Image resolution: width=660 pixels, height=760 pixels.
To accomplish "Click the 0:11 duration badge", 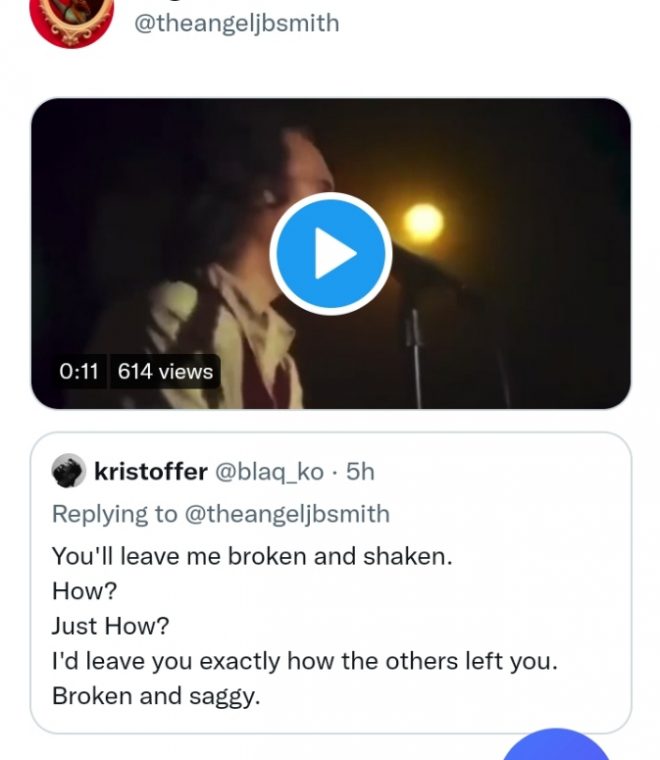I will (x=79, y=371).
